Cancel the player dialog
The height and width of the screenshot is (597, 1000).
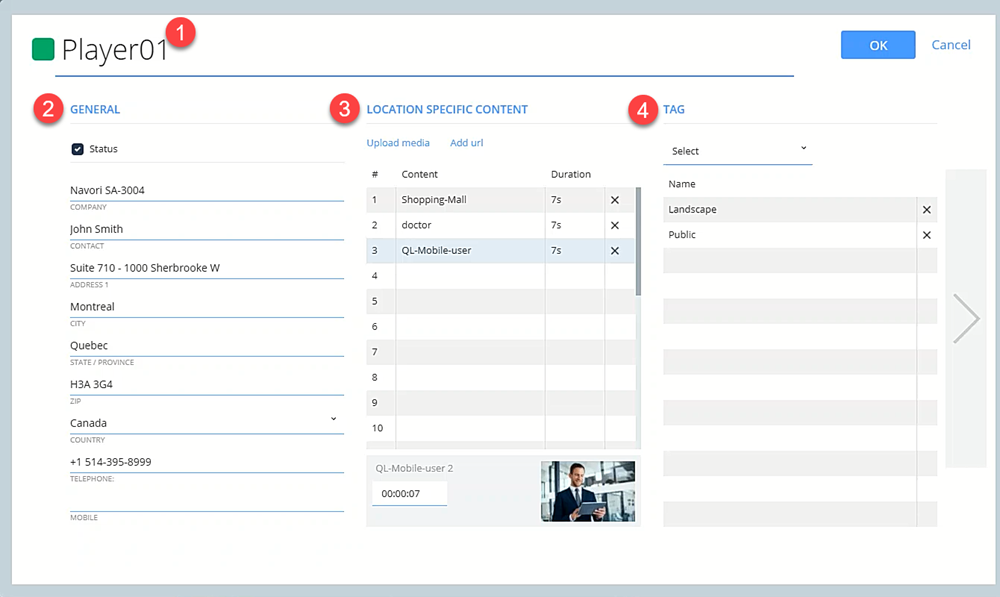[x=950, y=45]
